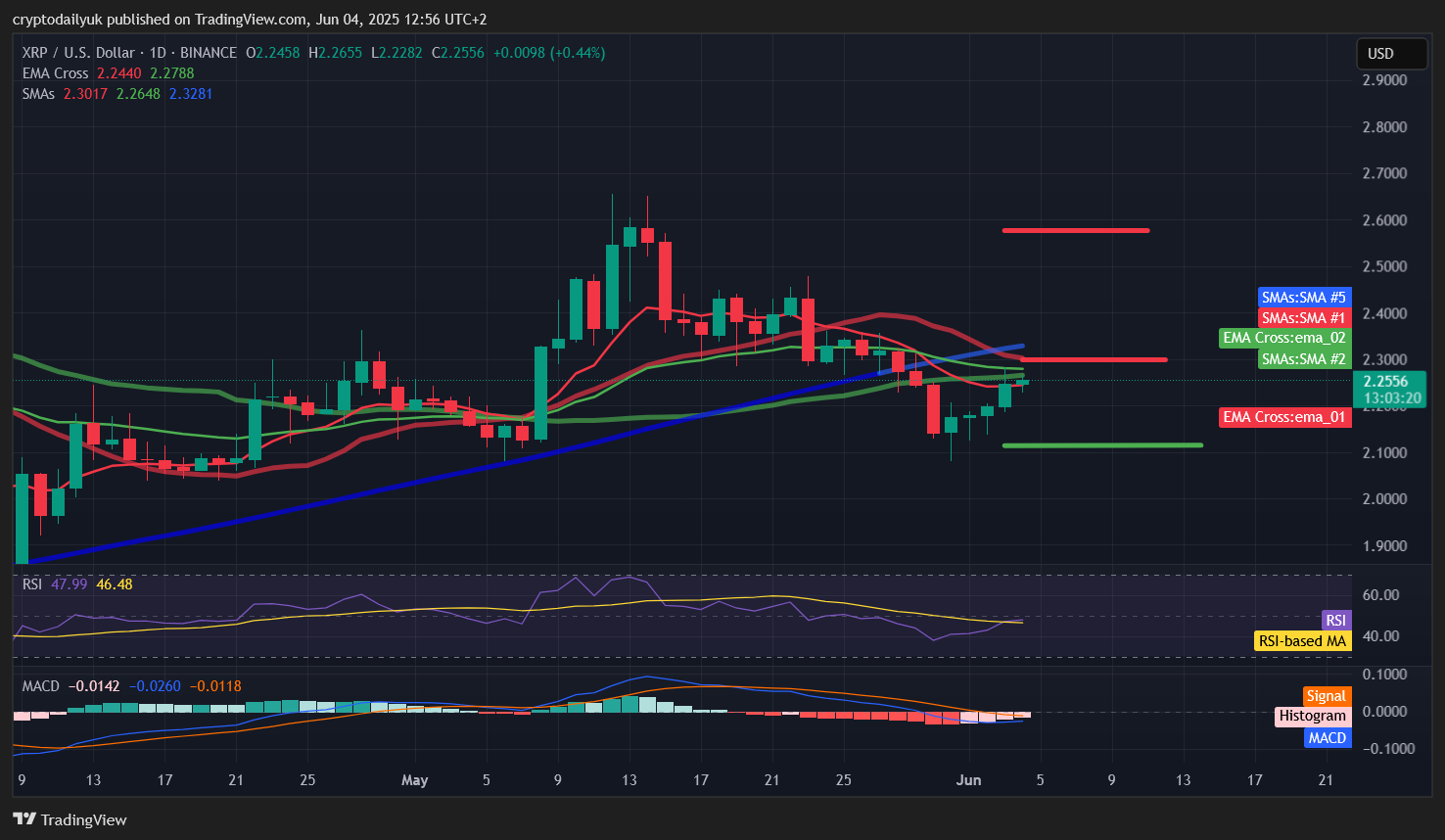
Task: Click the SMAs value 2.3281
Action: [191, 94]
